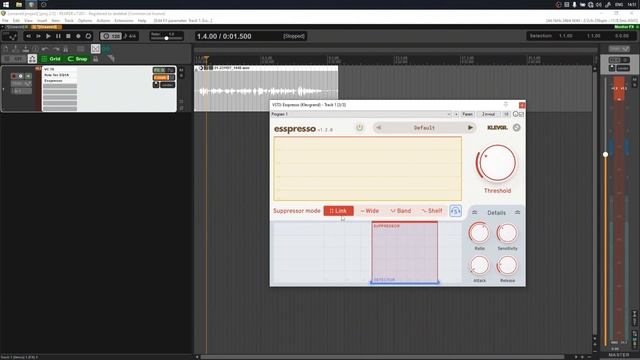
Task: Click the Threshold knob
Action: [x=497, y=163]
